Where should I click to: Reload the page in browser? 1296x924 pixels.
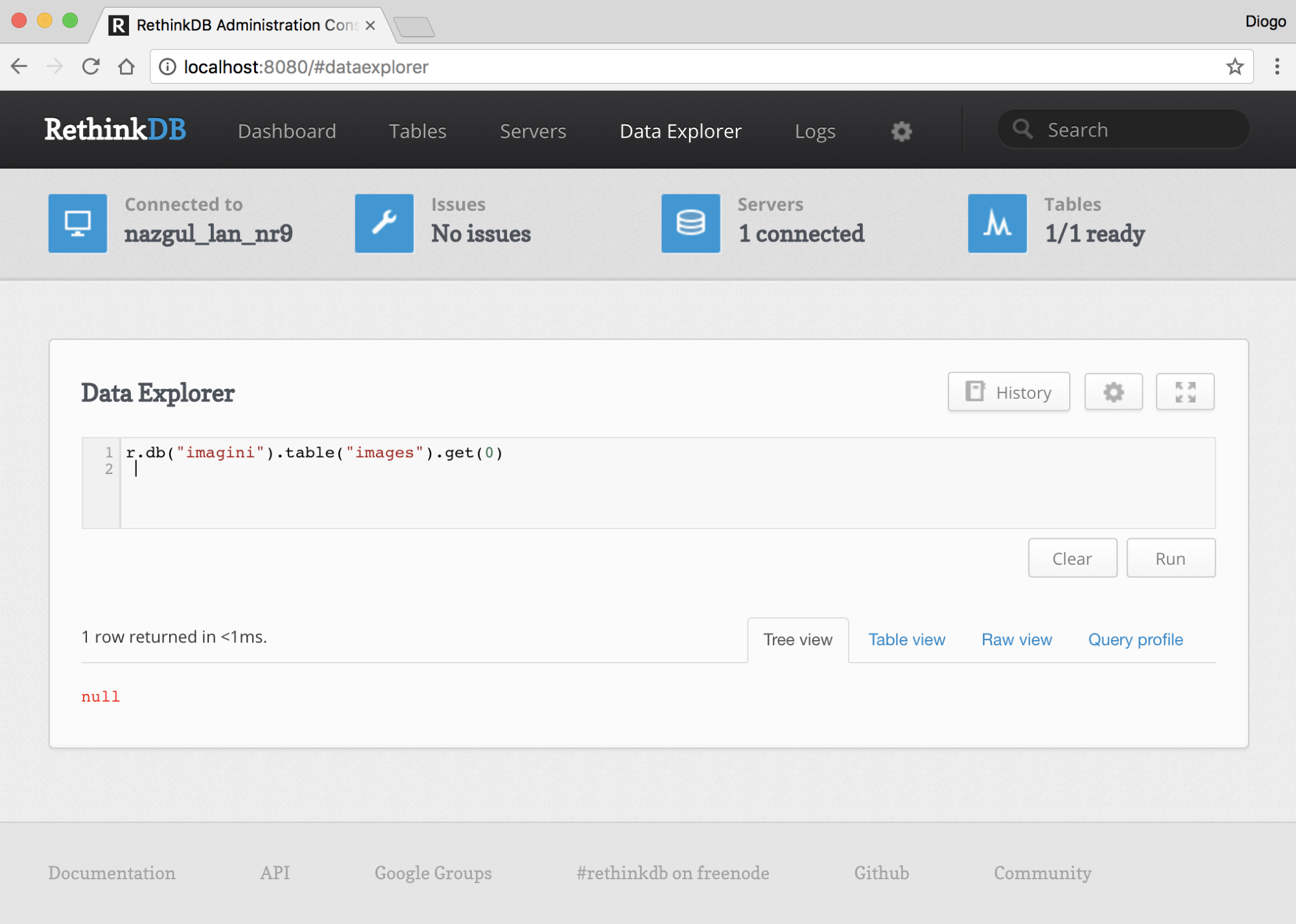[91, 67]
